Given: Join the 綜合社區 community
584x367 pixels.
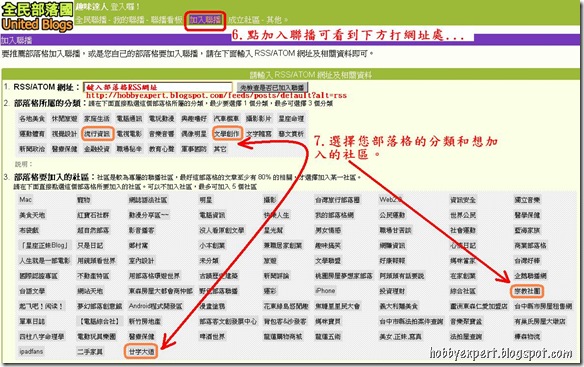Looking at the screenshot, I should pyautogui.click(x=463, y=291).
